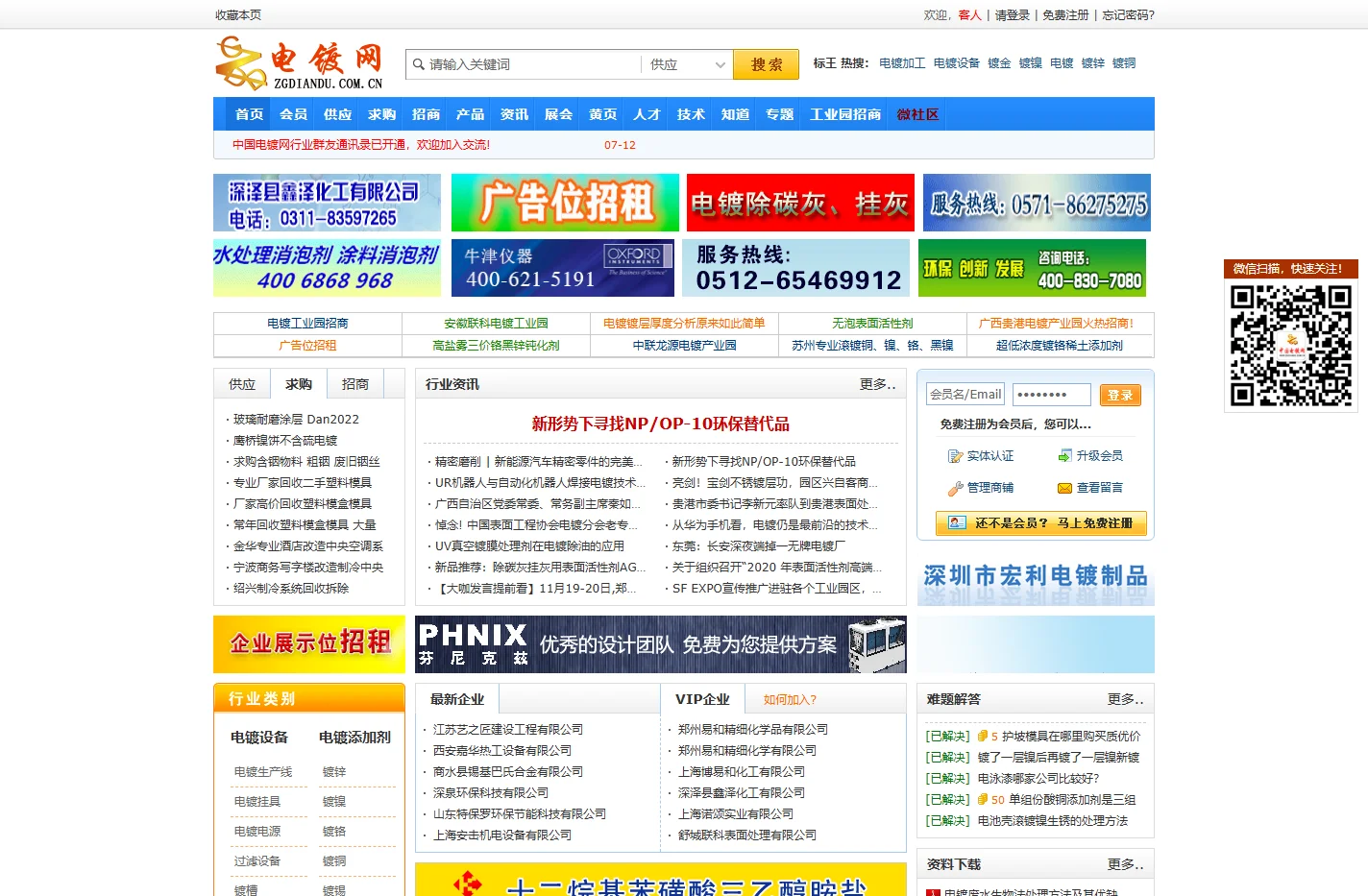The height and width of the screenshot is (896, 1368).
Task: Click the magnifier icon in search box
Action: click(x=419, y=64)
